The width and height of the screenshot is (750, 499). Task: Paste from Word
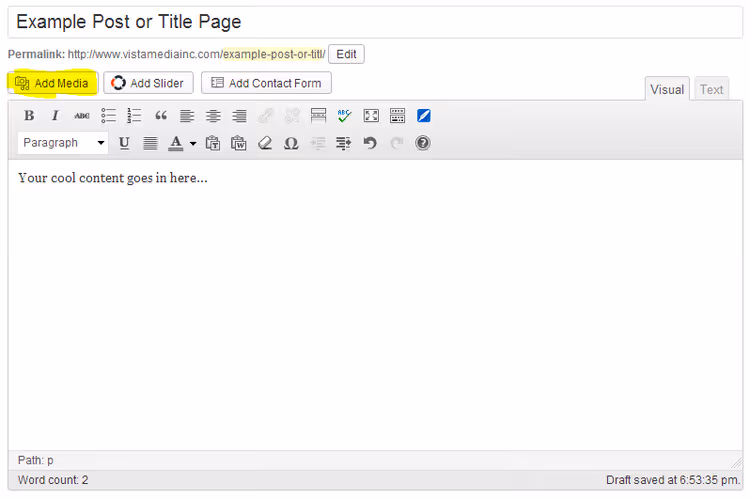(x=239, y=143)
